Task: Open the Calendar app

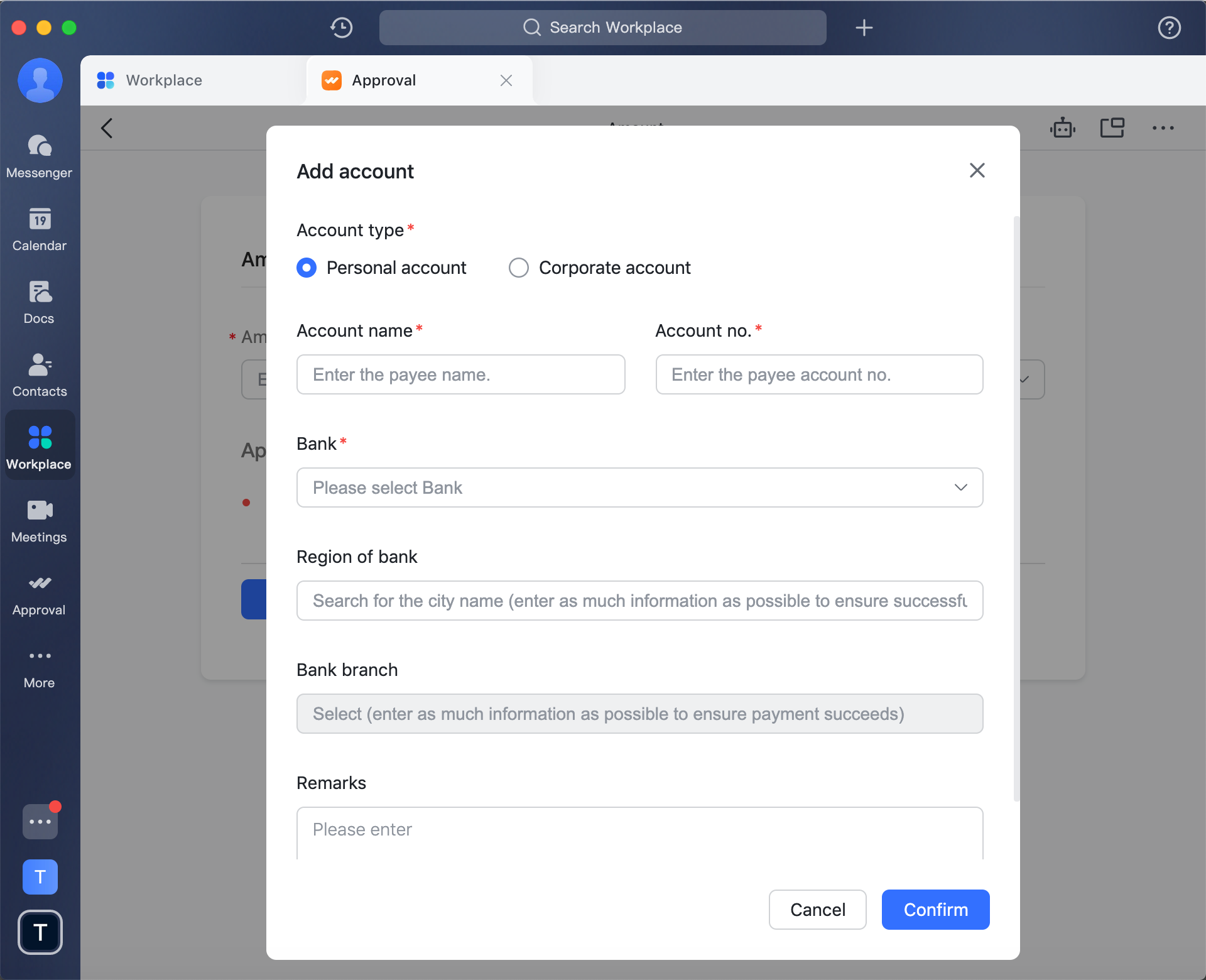Action: click(x=39, y=229)
